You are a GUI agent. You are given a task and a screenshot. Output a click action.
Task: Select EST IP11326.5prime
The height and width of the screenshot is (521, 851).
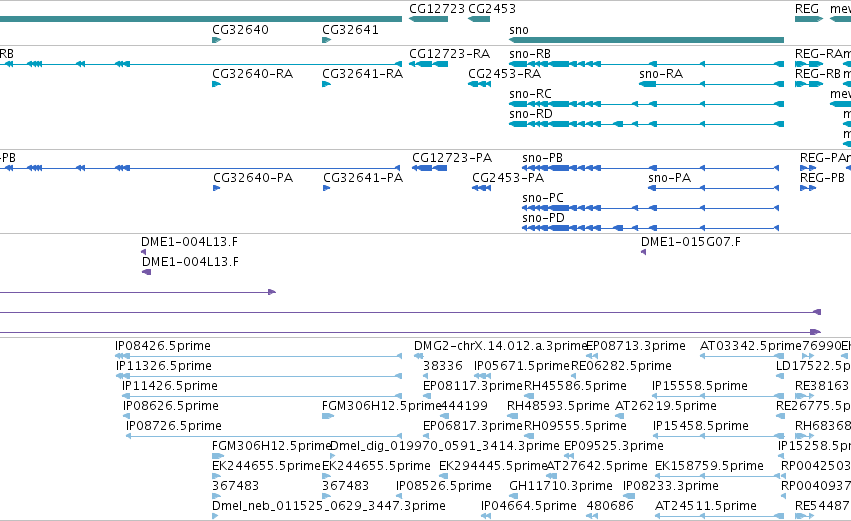tap(164, 366)
